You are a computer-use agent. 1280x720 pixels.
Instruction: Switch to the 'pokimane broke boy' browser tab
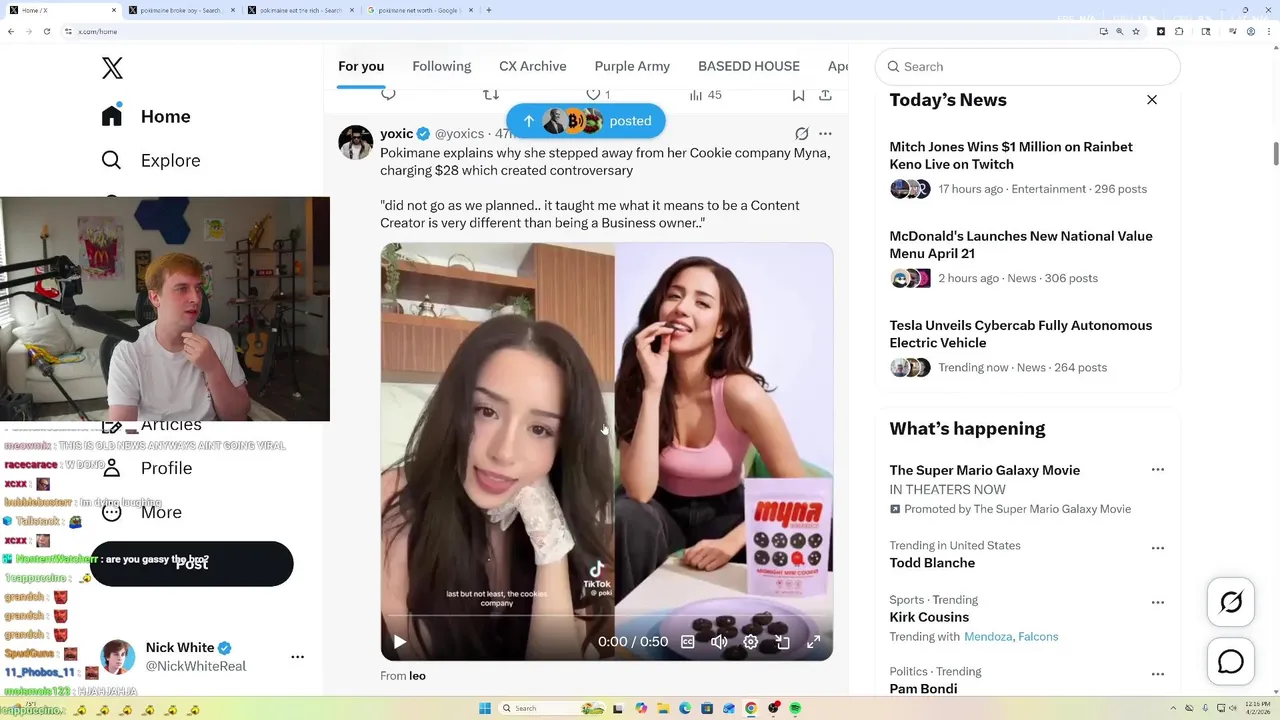[x=180, y=10]
